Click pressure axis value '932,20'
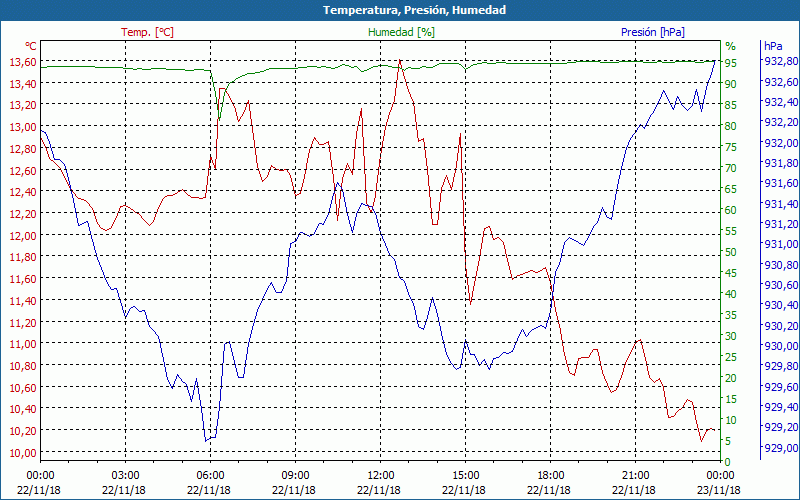Image resolution: width=800 pixels, height=500 pixels. (780, 122)
